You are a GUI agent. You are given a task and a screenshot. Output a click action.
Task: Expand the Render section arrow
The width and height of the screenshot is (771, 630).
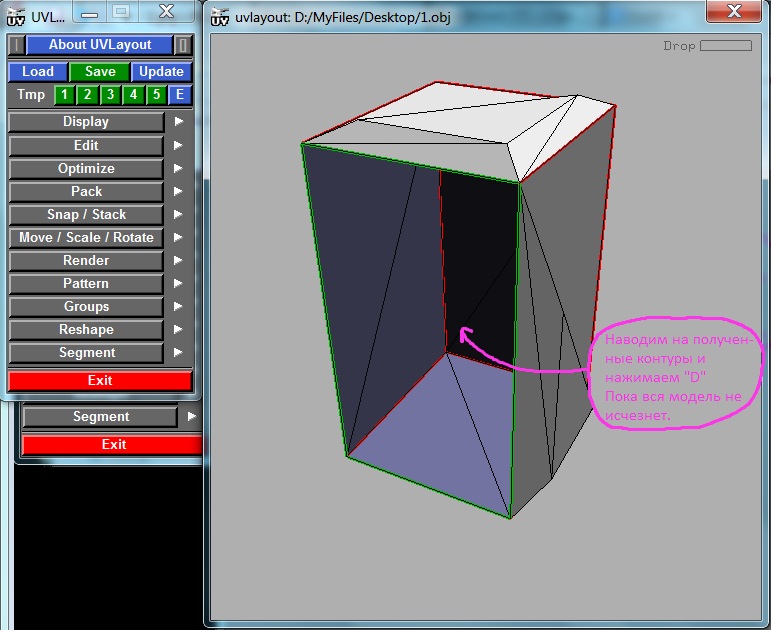[x=179, y=260]
